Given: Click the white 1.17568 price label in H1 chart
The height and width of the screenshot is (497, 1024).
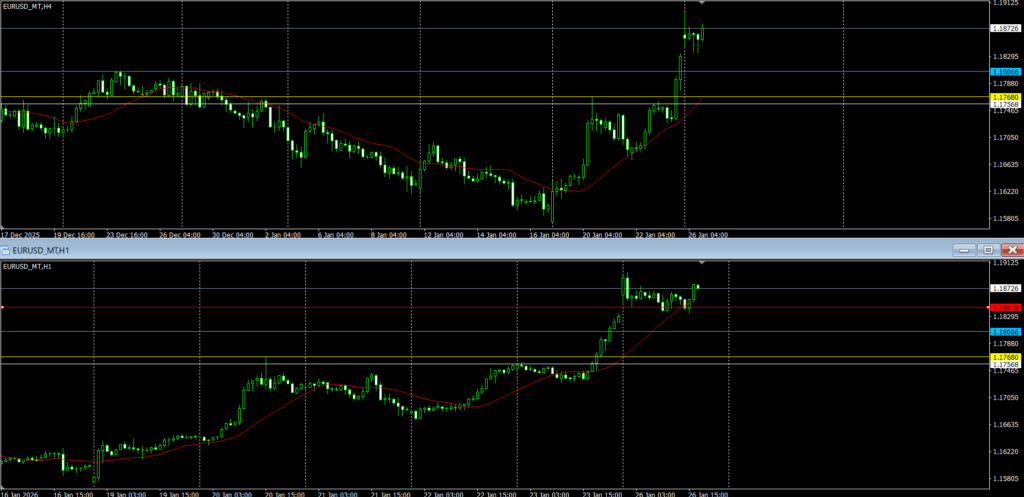Looking at the screenshot, I should (x=1004, y=365).
